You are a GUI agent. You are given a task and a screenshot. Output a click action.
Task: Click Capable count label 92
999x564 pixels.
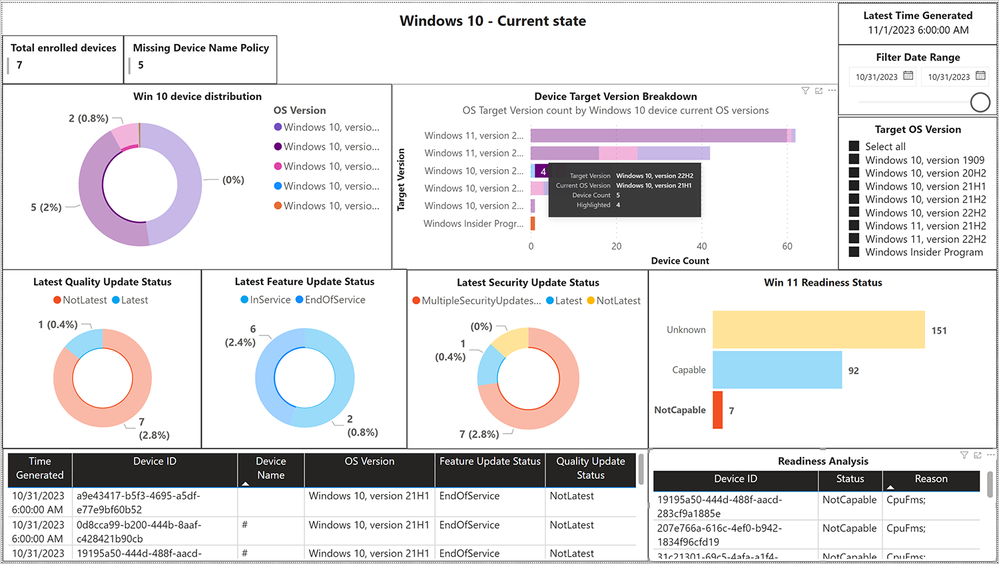coord(854,370)
